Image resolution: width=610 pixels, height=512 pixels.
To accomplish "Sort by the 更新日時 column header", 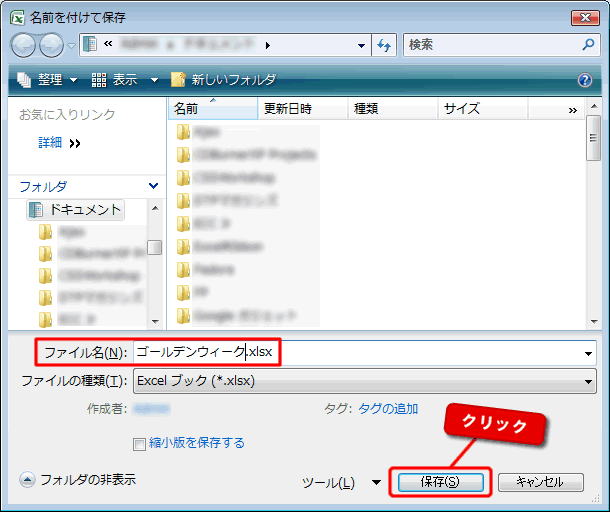I will coord(302,108).
